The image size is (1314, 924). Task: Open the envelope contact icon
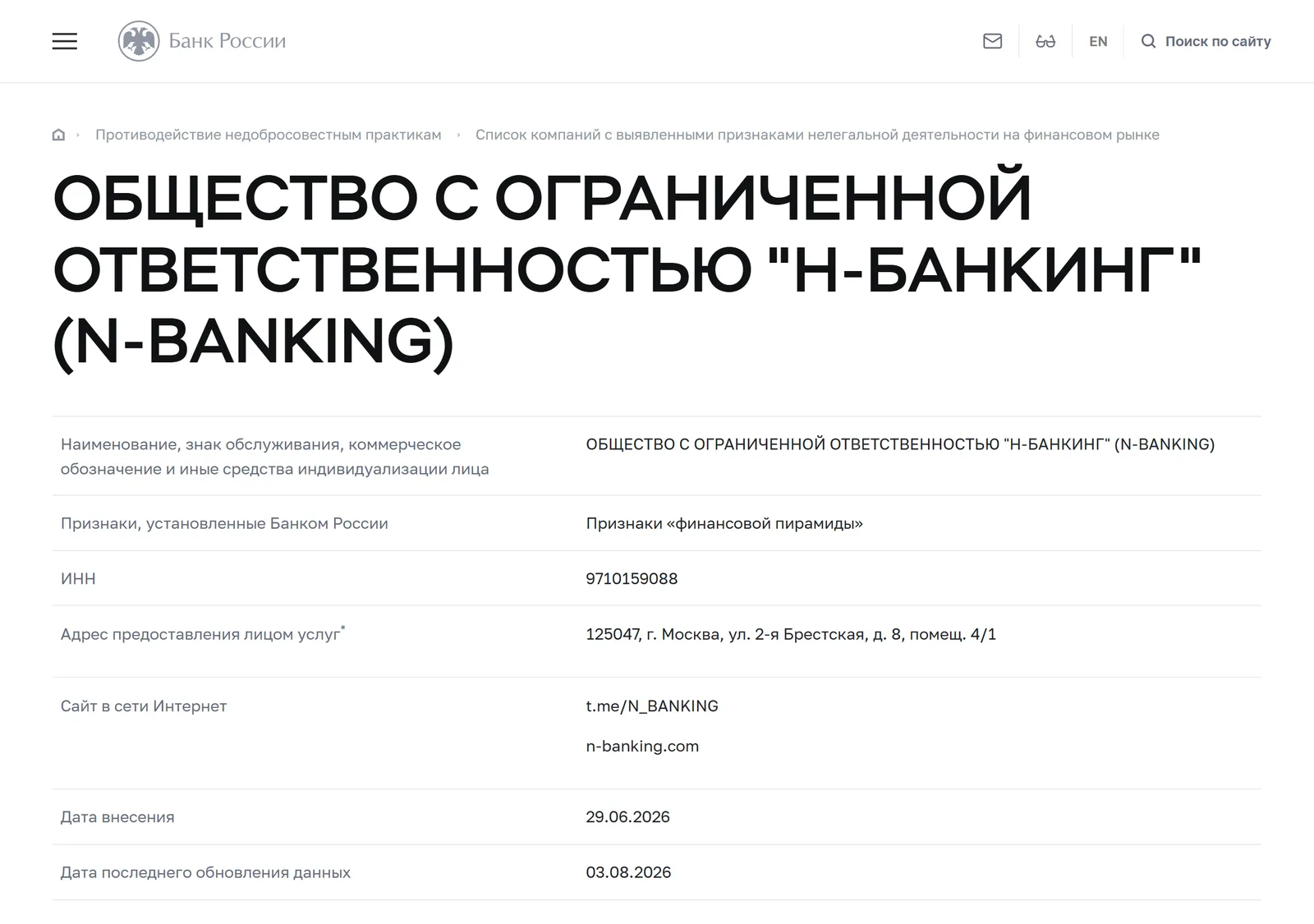[x=992, y=41]
